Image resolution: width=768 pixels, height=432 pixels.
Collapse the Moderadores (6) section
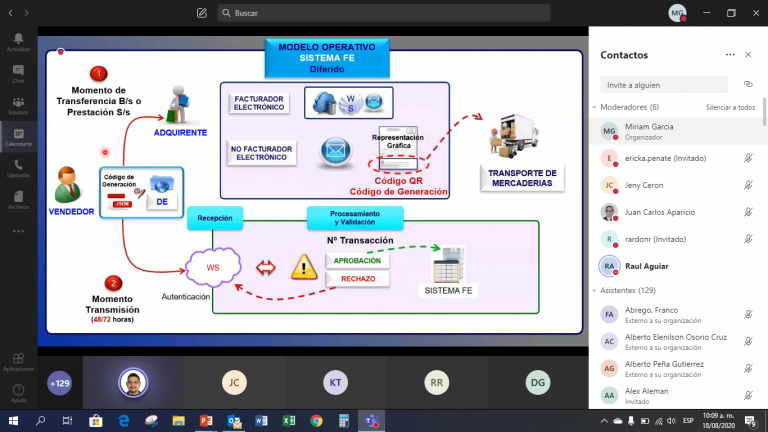[596, 107]
